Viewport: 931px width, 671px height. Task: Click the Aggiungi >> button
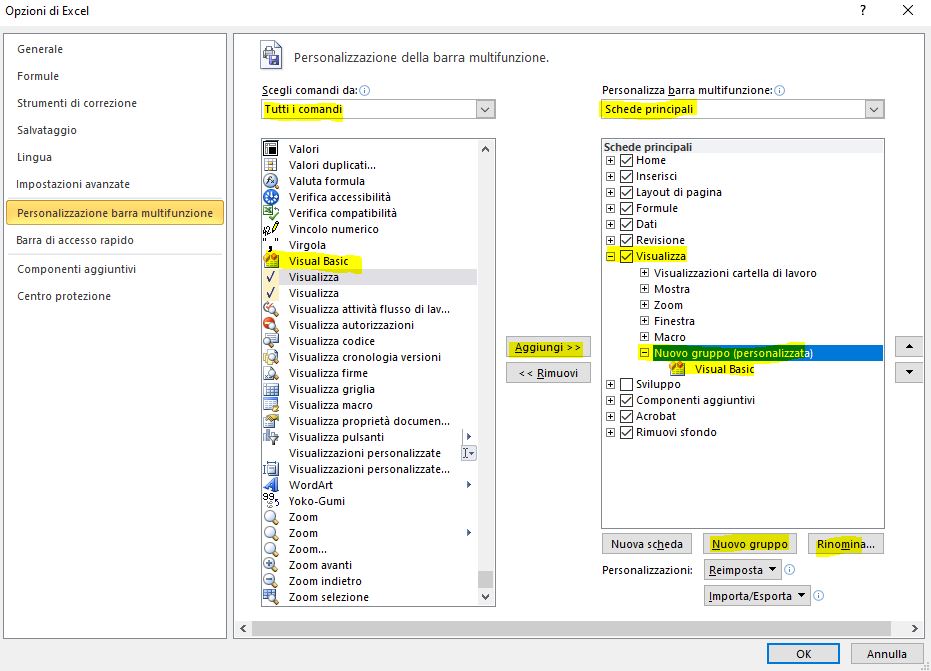(548, 347)
